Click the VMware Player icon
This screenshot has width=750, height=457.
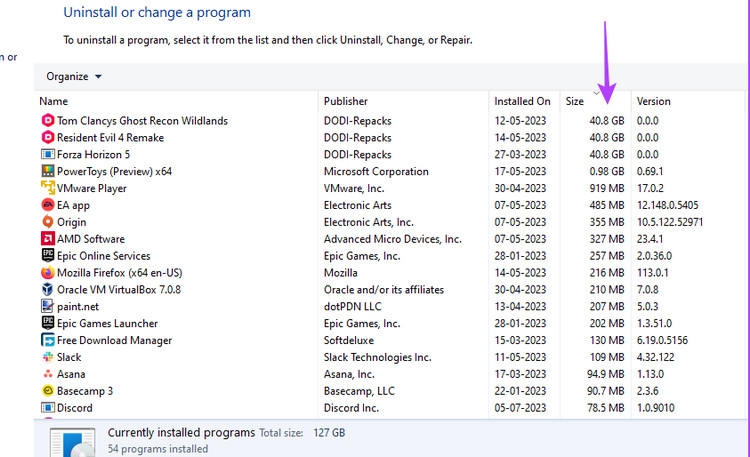pos(47,188)
